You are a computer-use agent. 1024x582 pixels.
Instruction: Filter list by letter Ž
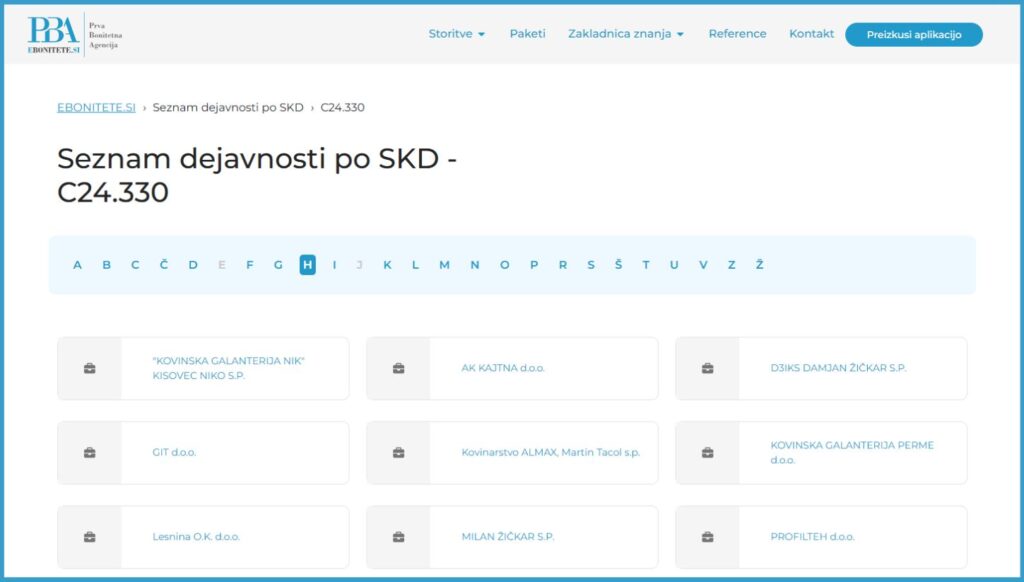[760, 265]
